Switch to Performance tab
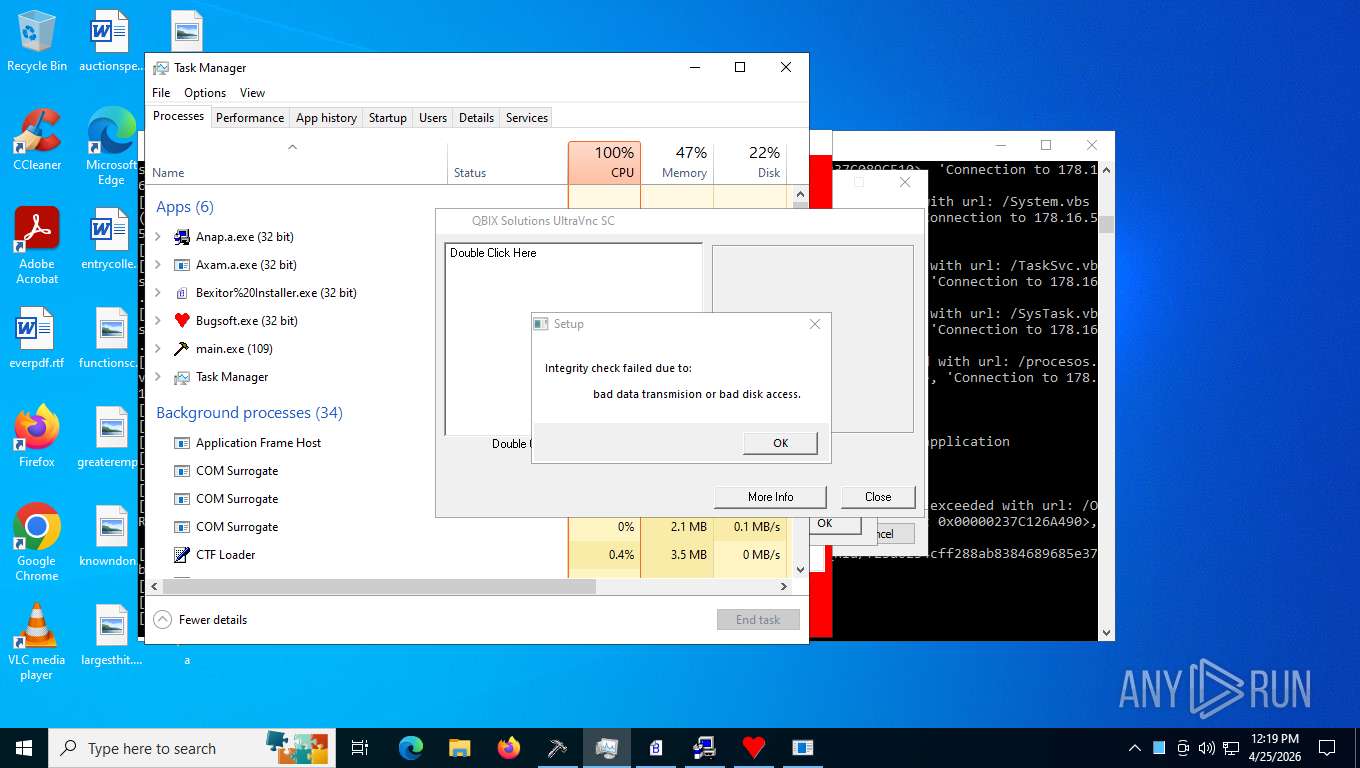Viewport: 1360px width, 768px height. [x=250, y=117]
